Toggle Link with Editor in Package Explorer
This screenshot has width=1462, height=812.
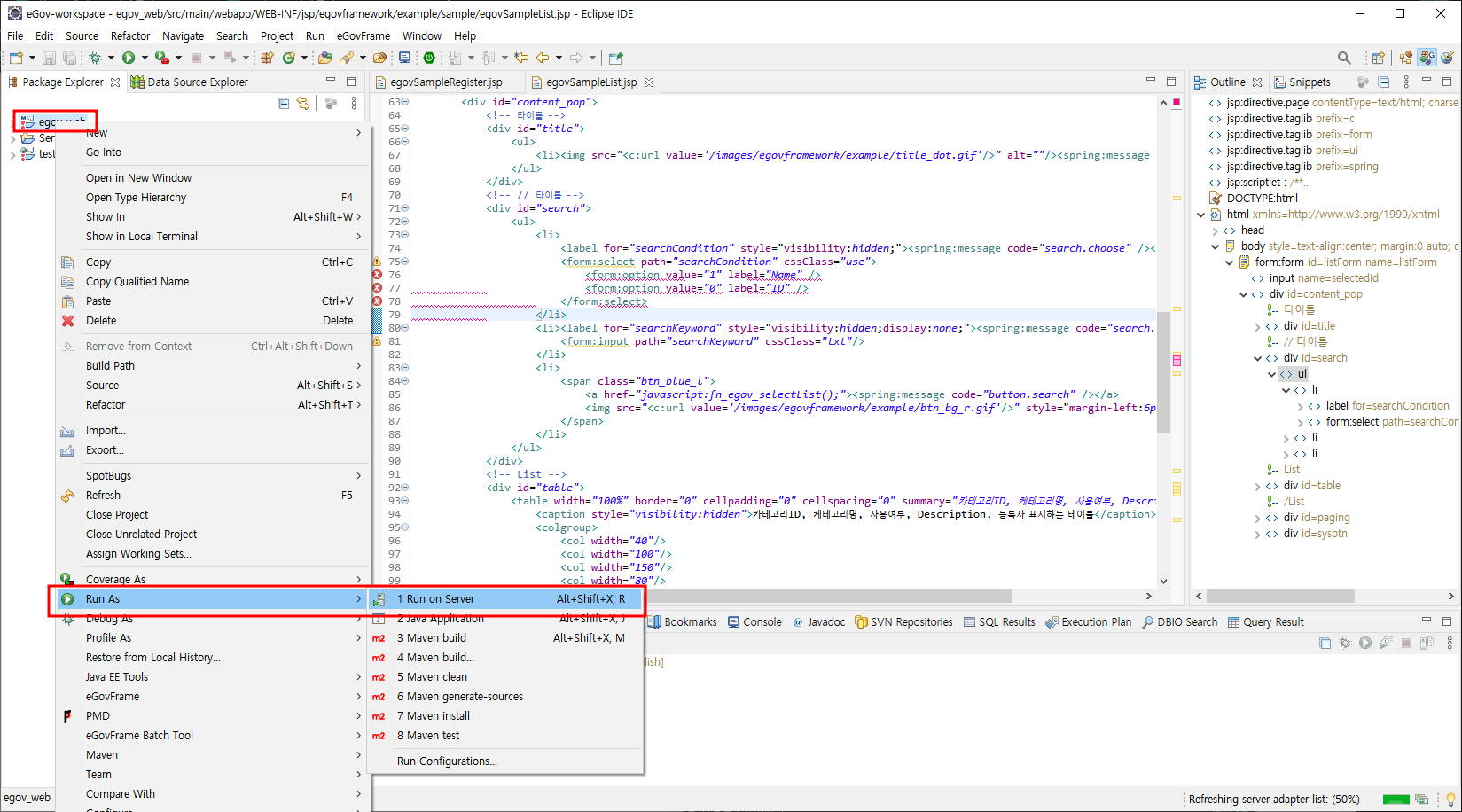pyautogui.click(x=303, y=103)
